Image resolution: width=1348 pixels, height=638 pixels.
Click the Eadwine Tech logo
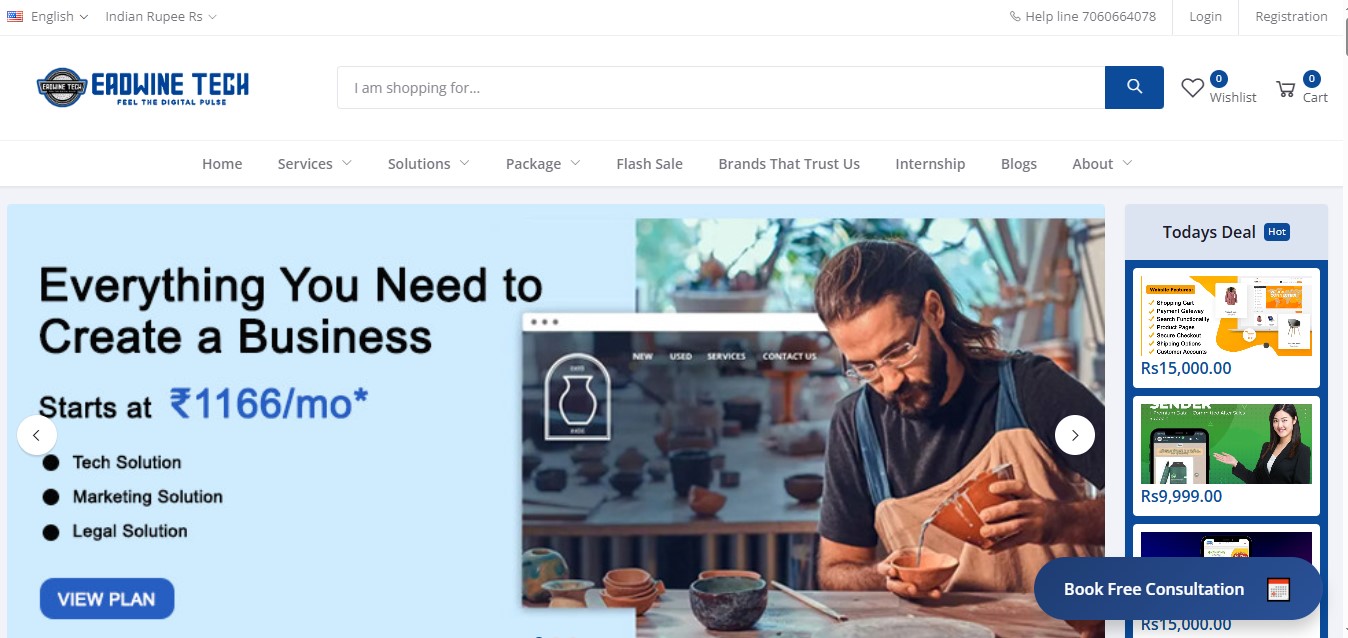pos(143,87)
